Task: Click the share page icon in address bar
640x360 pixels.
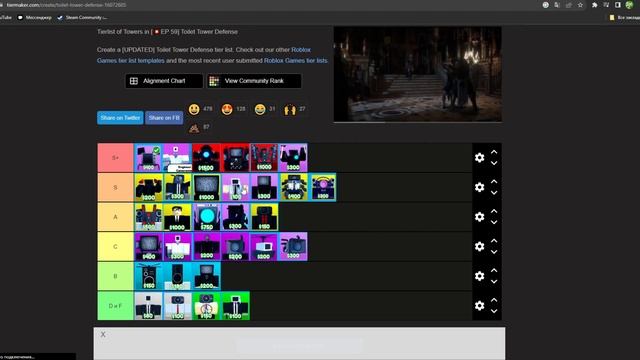Action: tap(569, 5)
